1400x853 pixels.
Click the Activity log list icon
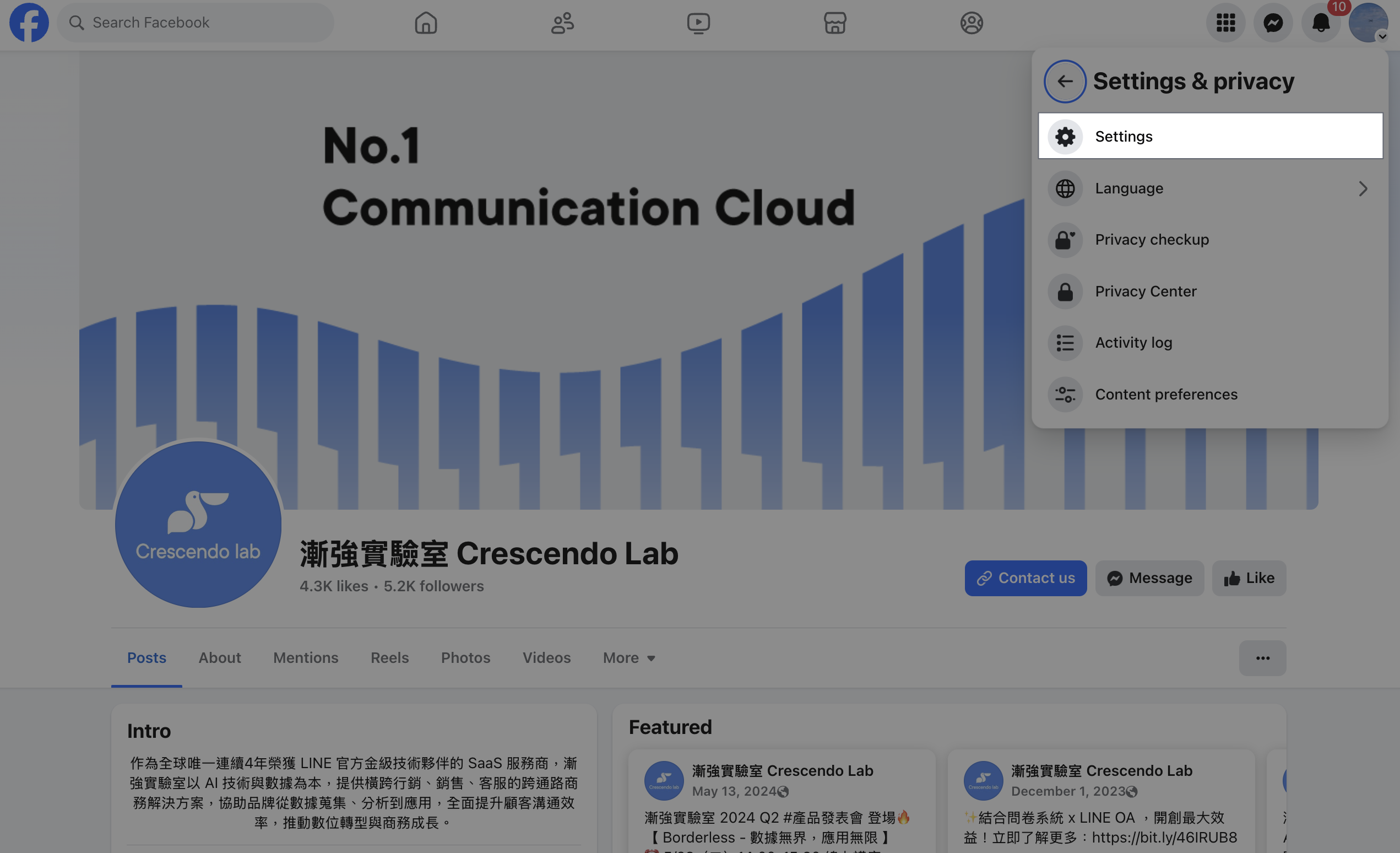1065,343
